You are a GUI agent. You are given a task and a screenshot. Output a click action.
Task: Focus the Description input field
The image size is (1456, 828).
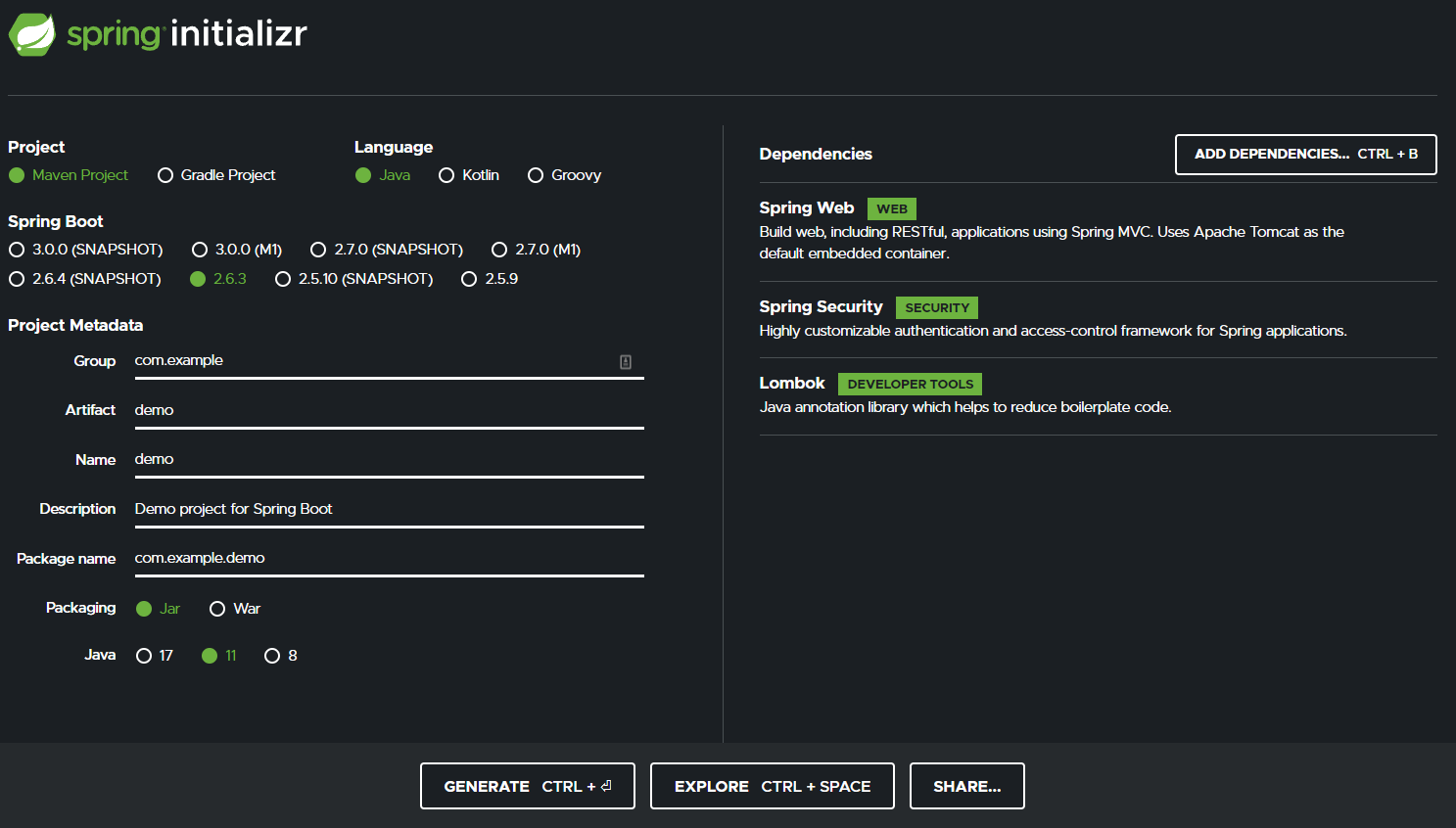pyautogui.click(x=389, y=509)
